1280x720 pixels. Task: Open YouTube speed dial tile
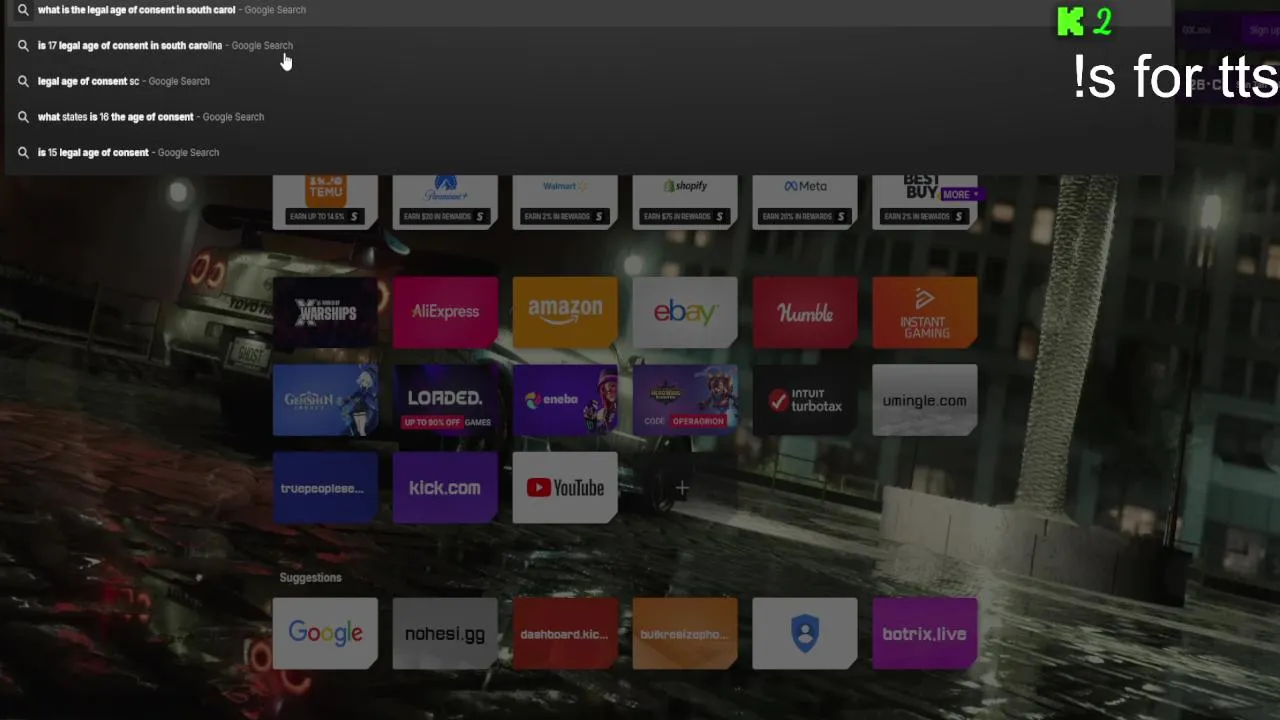tap(565, 488)
